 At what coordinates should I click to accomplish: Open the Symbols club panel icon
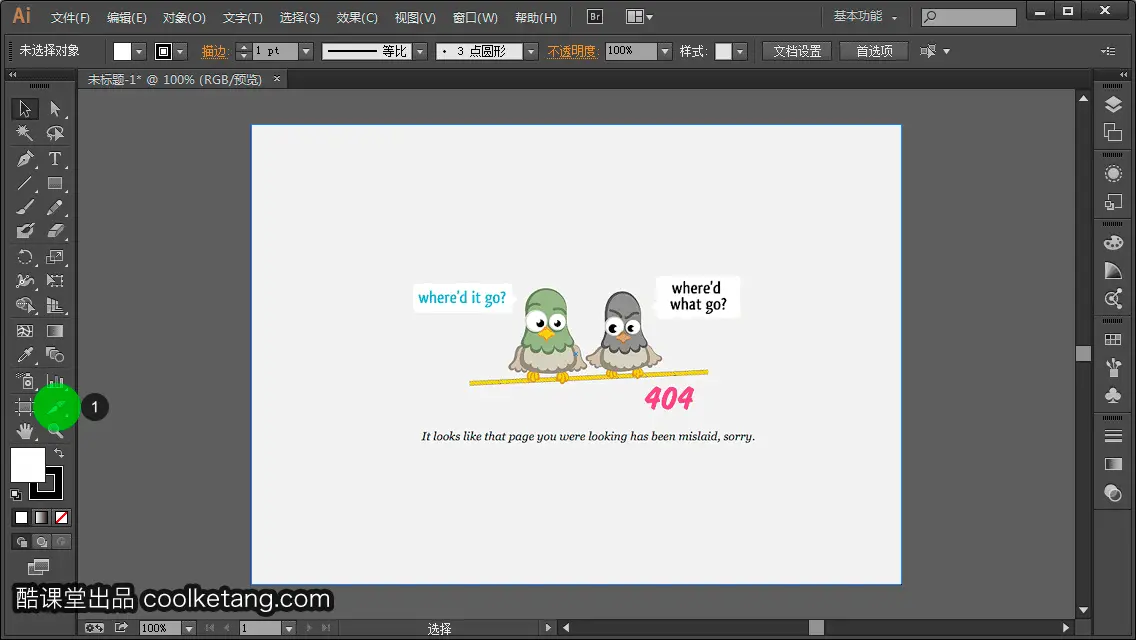(x=1114, y=395)
